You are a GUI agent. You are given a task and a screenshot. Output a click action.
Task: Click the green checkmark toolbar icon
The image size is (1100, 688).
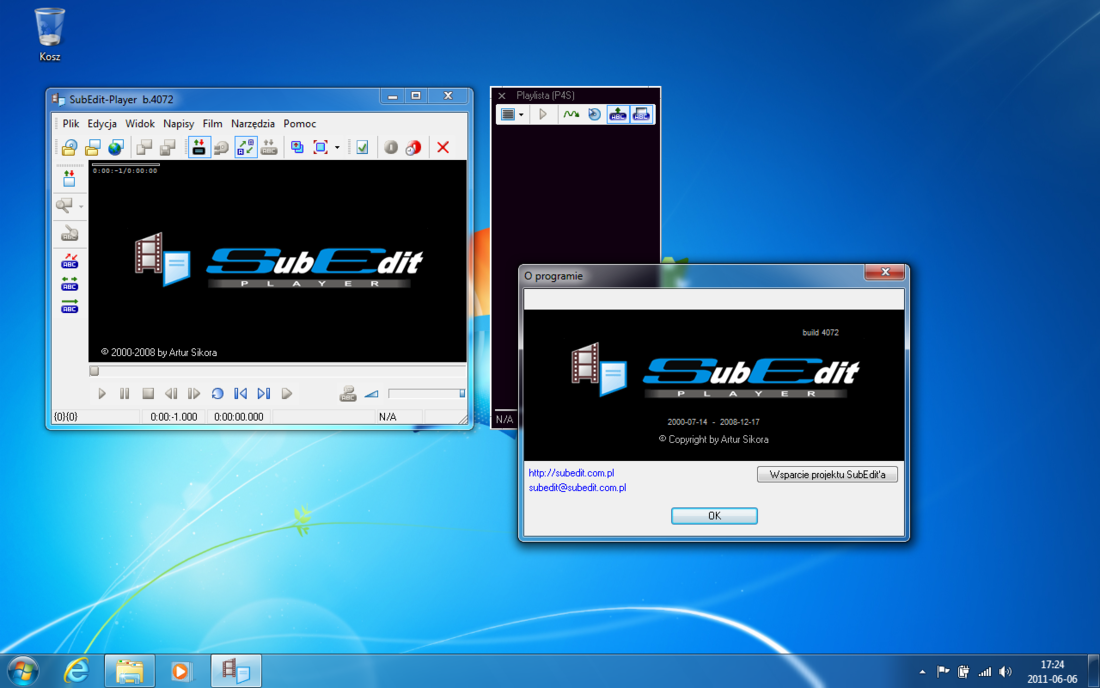tap(362, 147)
